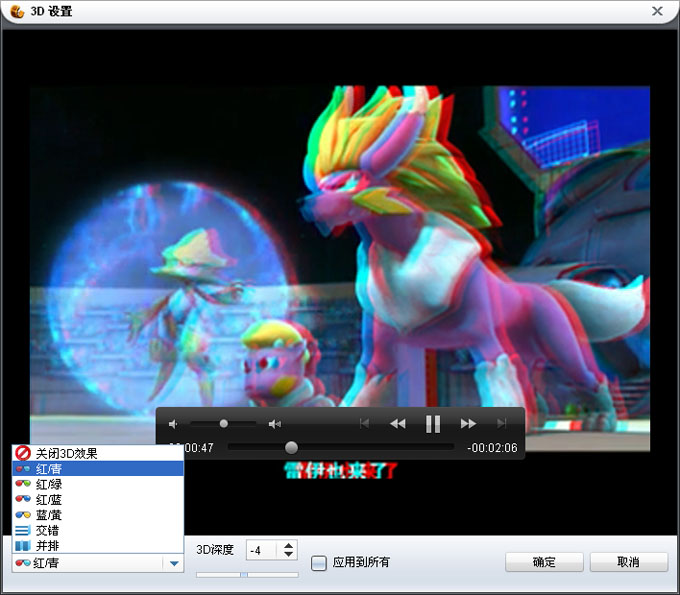Pause the video preview

click(433, 424)
